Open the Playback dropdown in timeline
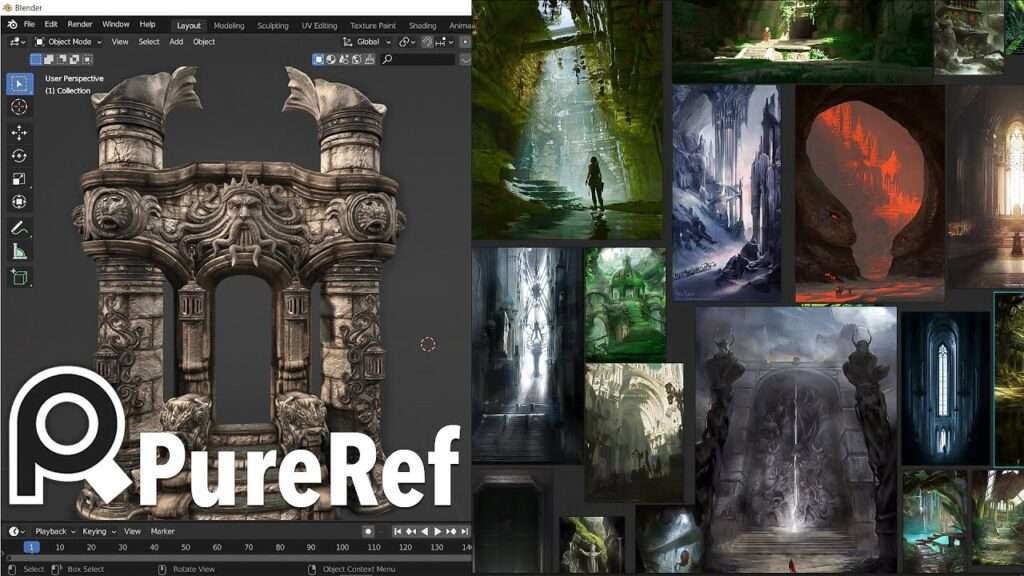This screenshot has height=576, width=1024. (x=50, y=531)
